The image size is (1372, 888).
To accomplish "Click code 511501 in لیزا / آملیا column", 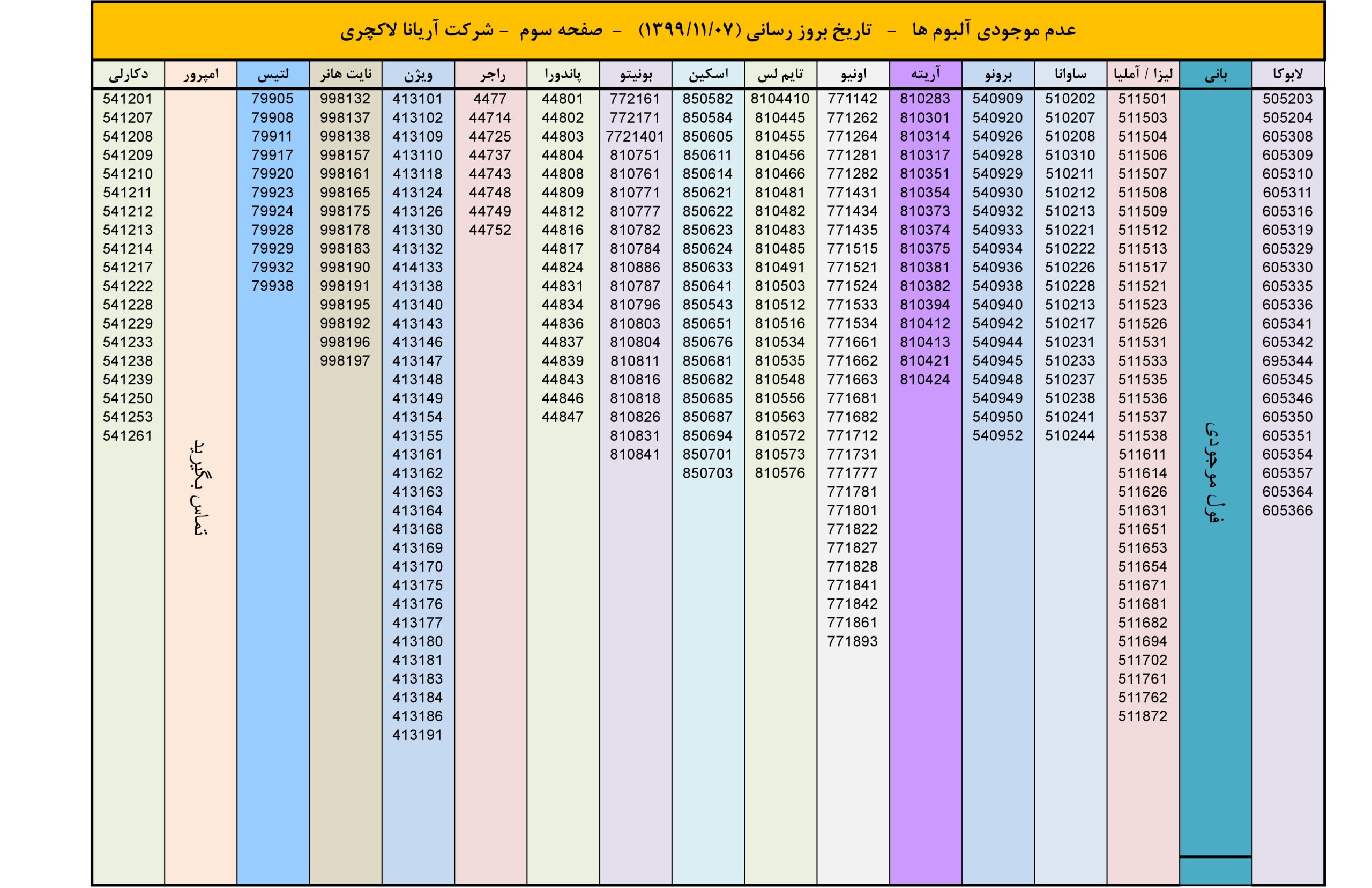I will (1142, 99).
